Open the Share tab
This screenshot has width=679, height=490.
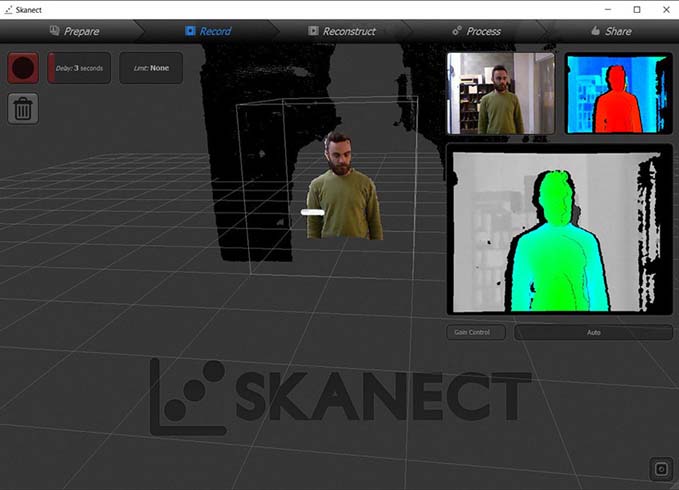611,31
